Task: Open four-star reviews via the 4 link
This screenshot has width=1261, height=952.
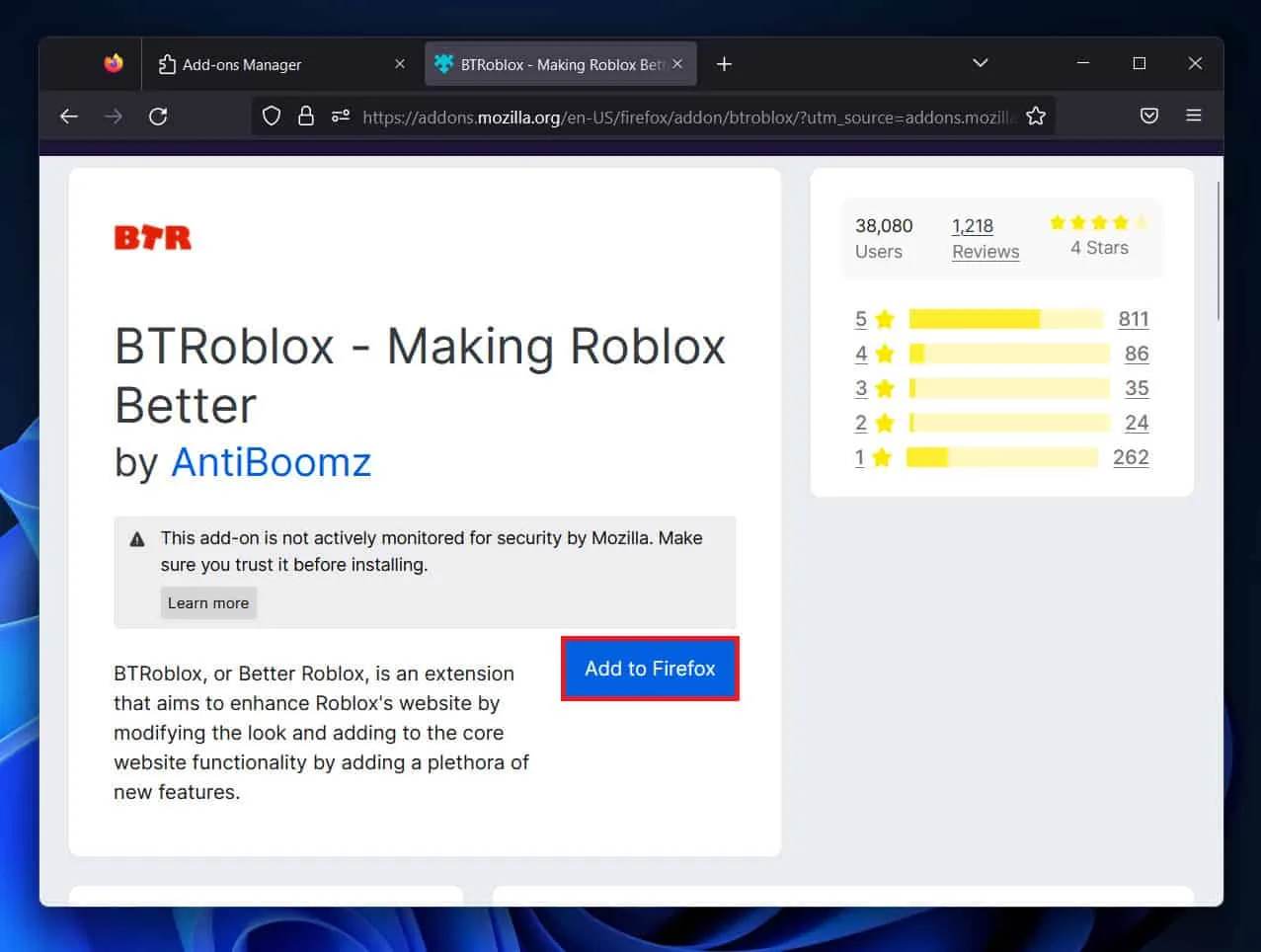Action: pyautogui.click(x=861, y=354)
